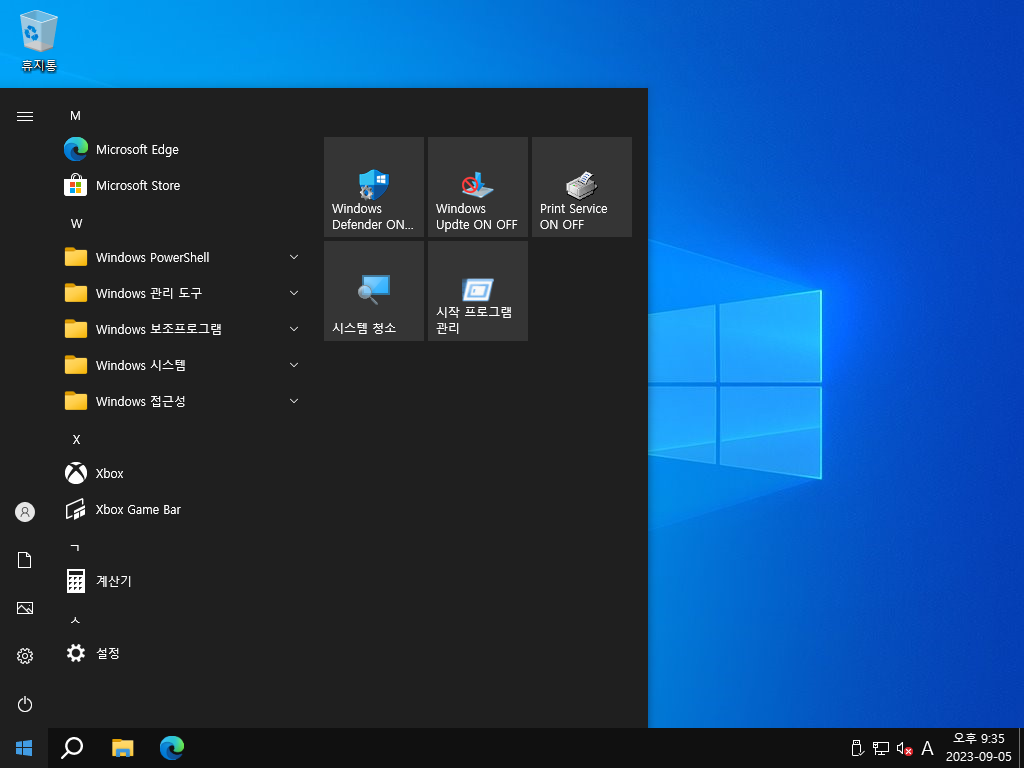This screenshot has width=1024, height=768.
Task: Open taskbar Search magnifier
Action: 72,748
